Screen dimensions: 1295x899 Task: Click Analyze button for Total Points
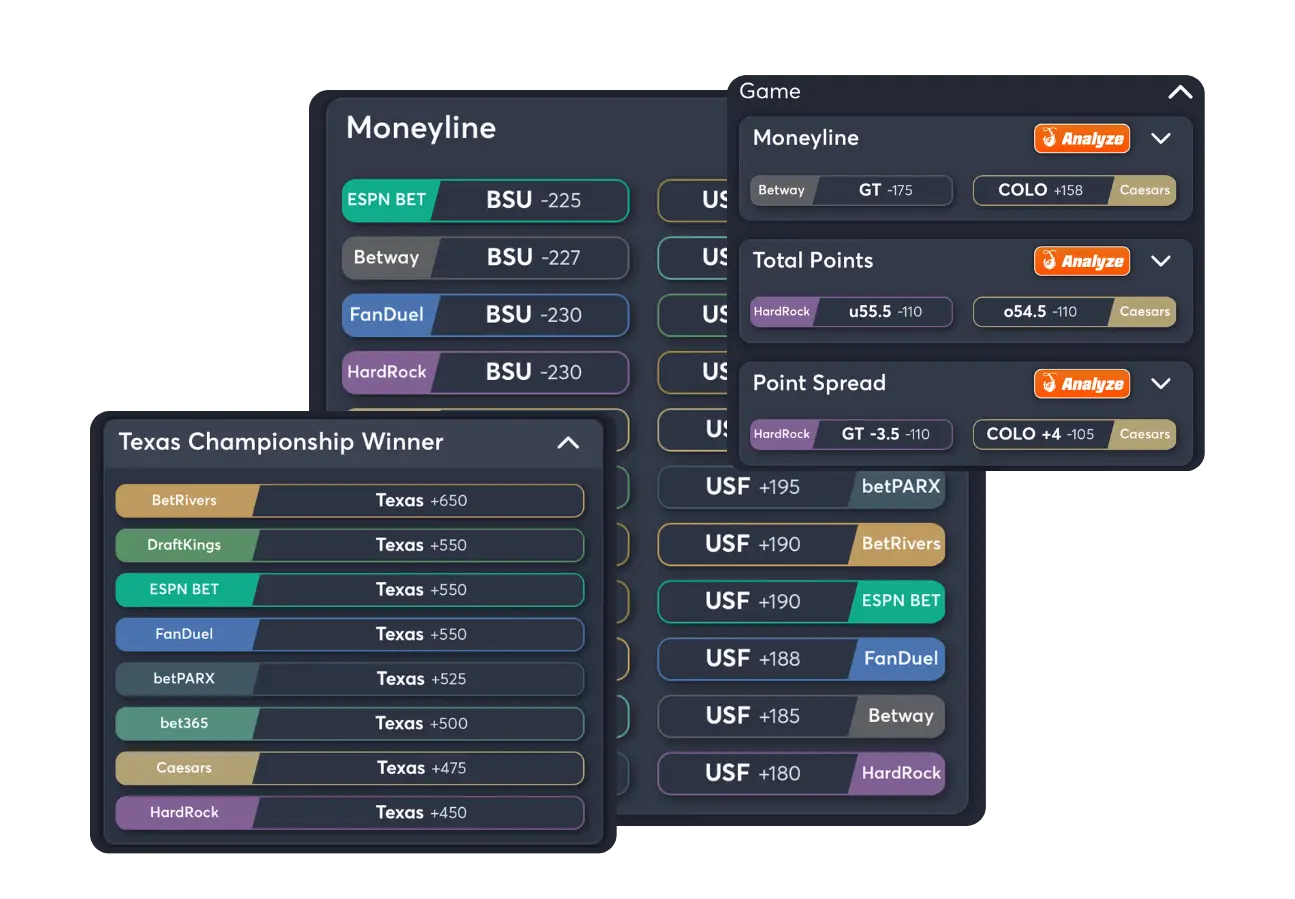[1082, 261]
